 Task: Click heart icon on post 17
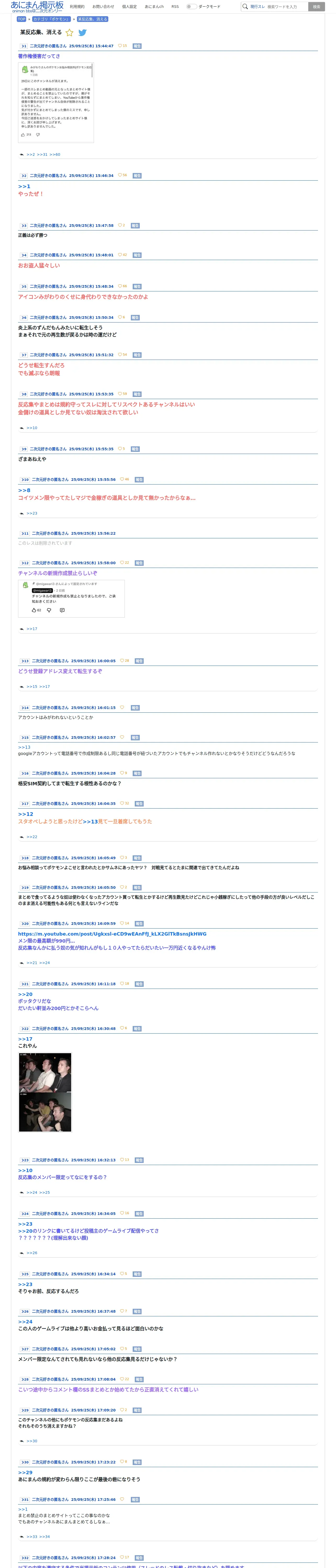pos(122,804)
